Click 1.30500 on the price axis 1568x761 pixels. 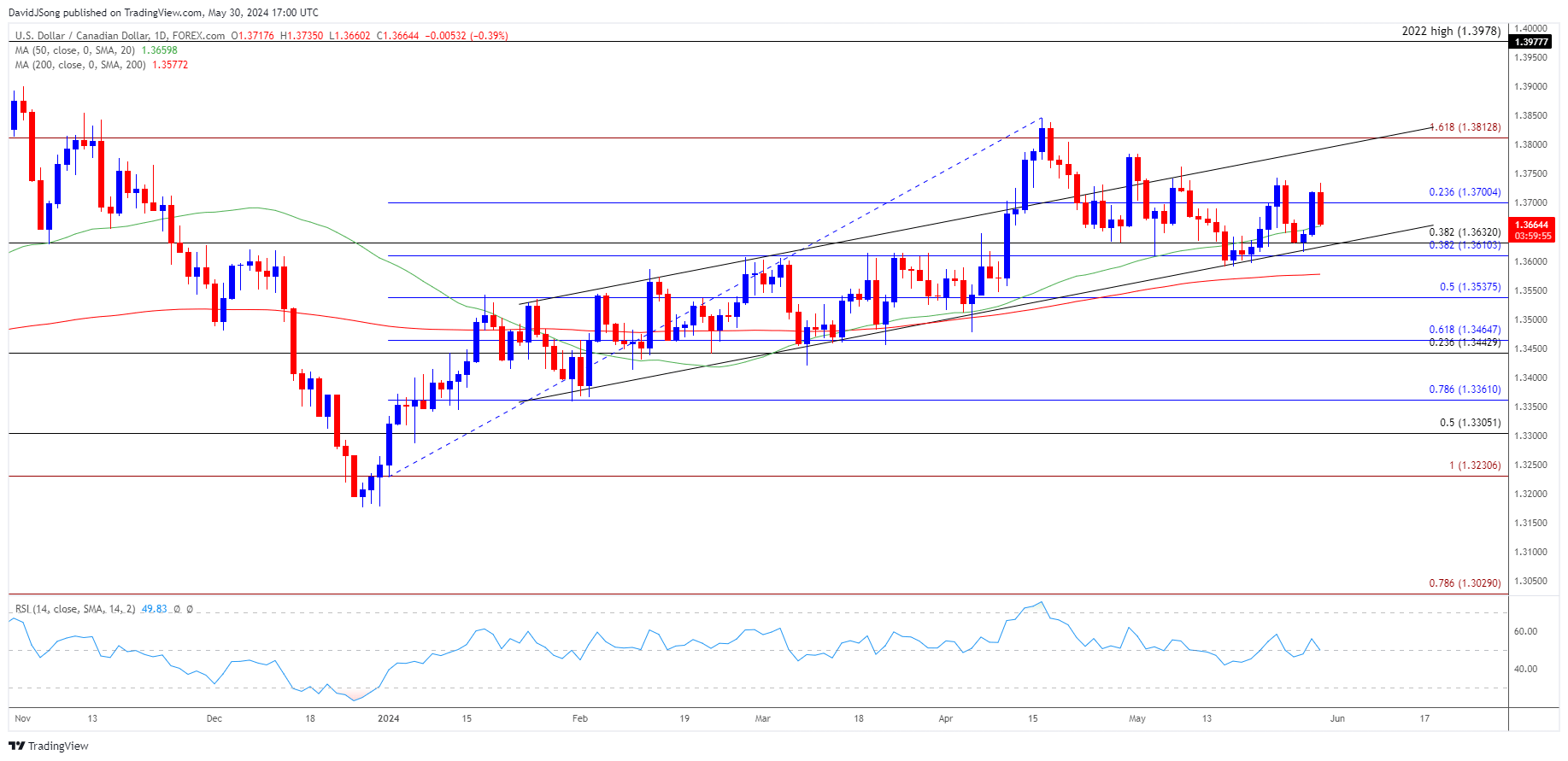[x=1530, y=581]
